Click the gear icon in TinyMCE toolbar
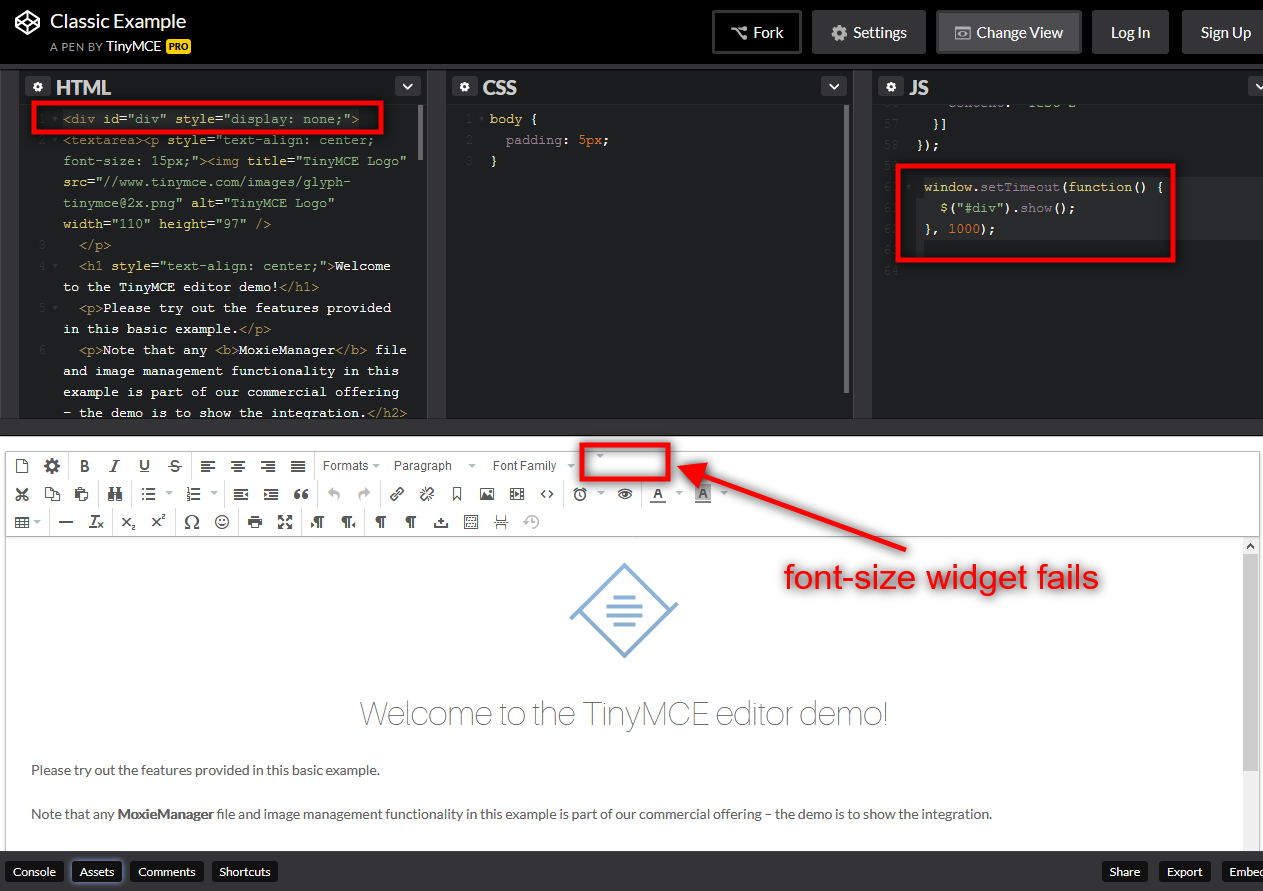The height and width of the screenshot is (891, 1263). pyautogui.click(x=52, y=466)
